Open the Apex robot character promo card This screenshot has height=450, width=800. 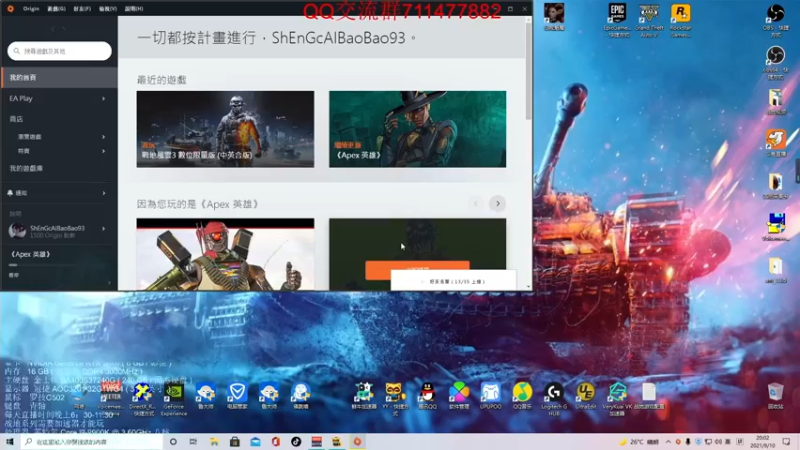(x=225, y=254)
